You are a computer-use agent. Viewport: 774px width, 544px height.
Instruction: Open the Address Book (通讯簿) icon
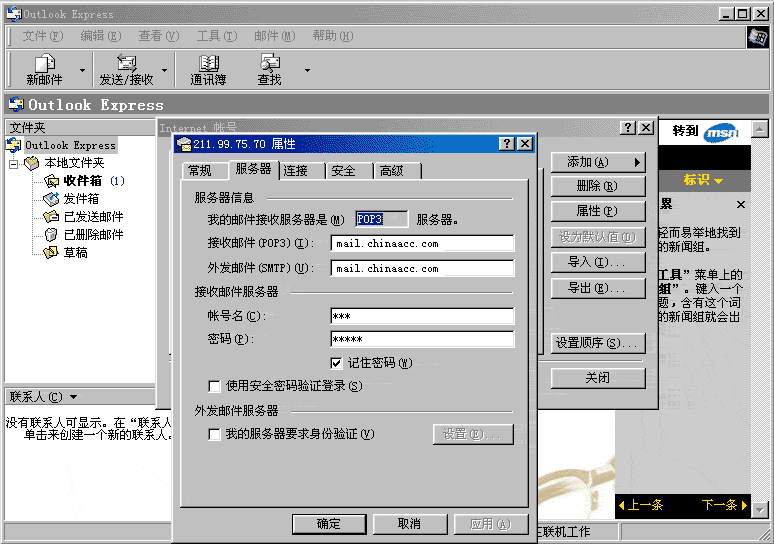tap(208, 63)
